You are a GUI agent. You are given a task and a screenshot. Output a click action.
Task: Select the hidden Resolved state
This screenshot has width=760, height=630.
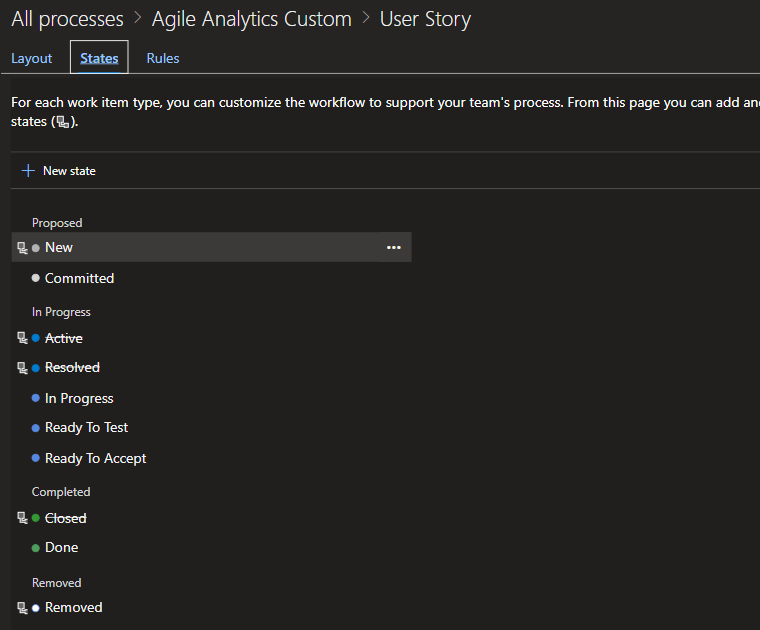[x=72, y=368]
